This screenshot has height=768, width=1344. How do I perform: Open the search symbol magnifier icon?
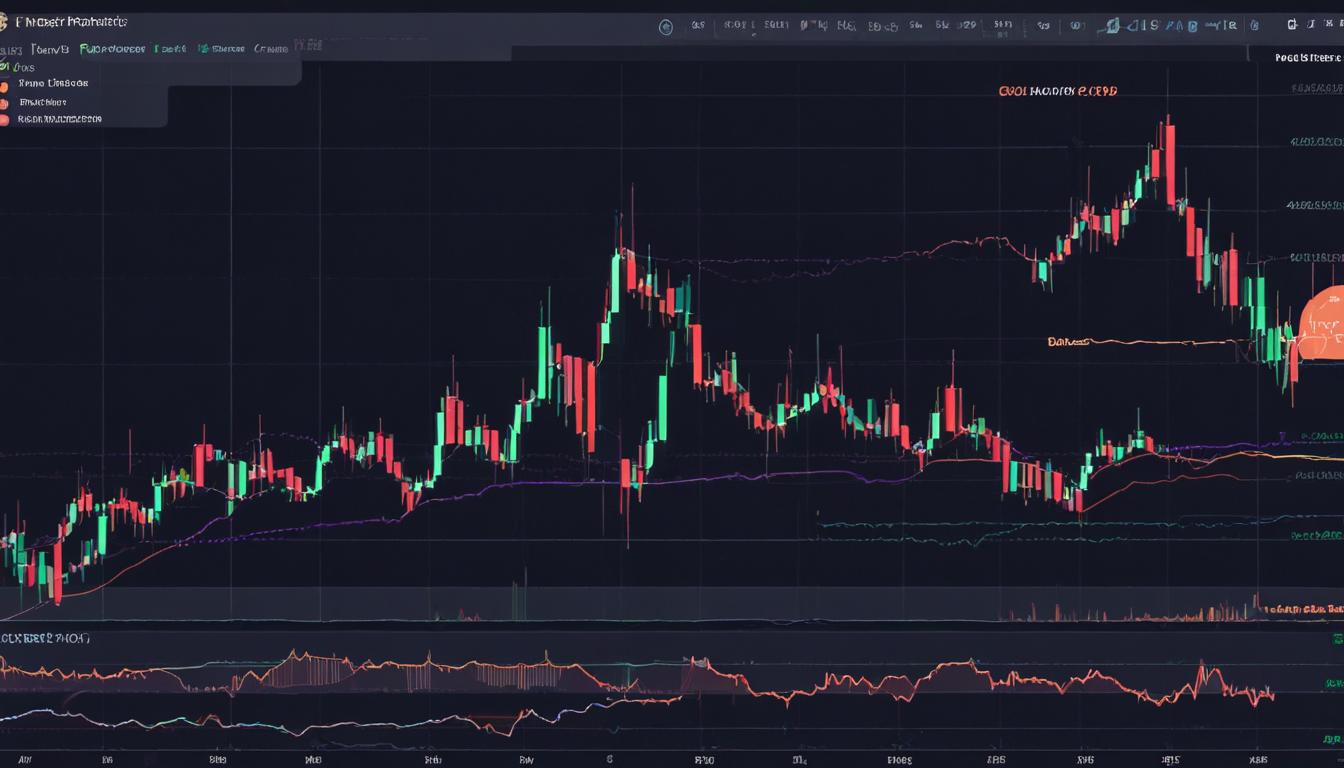666,25
